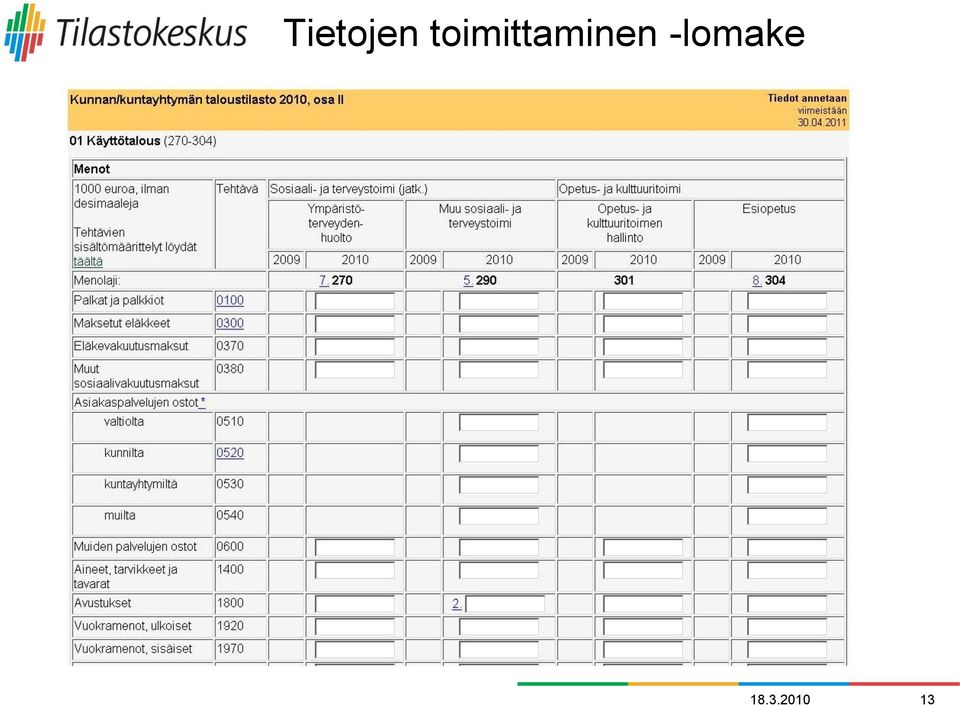This screenshot has width=960, height=705.
Task: Open the 0520 code link
Action: (230, 453)
